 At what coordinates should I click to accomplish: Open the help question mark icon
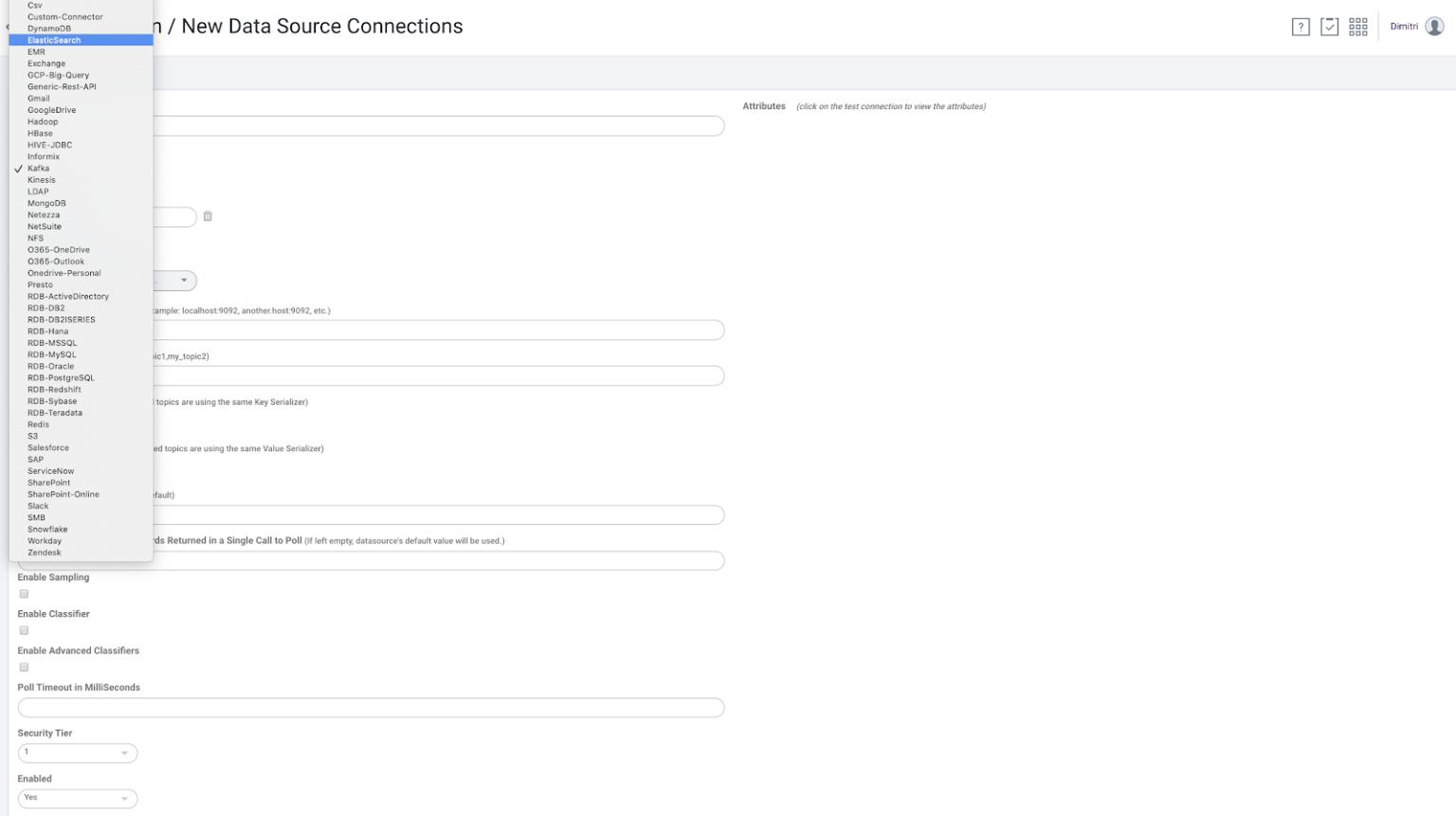[x=1300, y=27]
